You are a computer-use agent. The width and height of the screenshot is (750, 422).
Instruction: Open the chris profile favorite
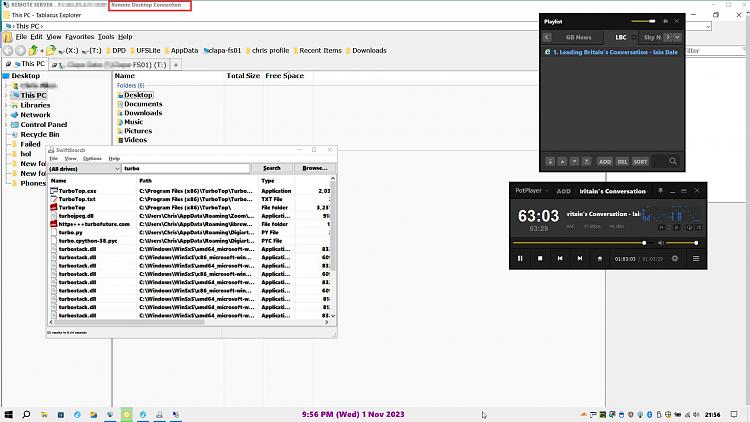267,50
